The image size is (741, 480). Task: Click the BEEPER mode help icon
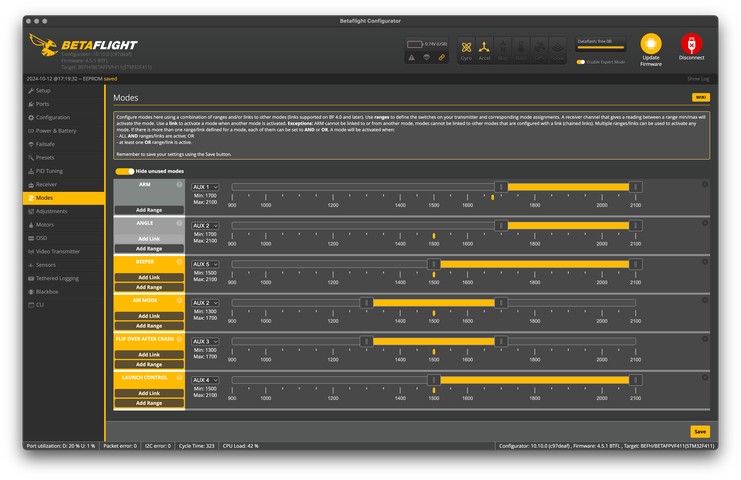pos(180,262)
